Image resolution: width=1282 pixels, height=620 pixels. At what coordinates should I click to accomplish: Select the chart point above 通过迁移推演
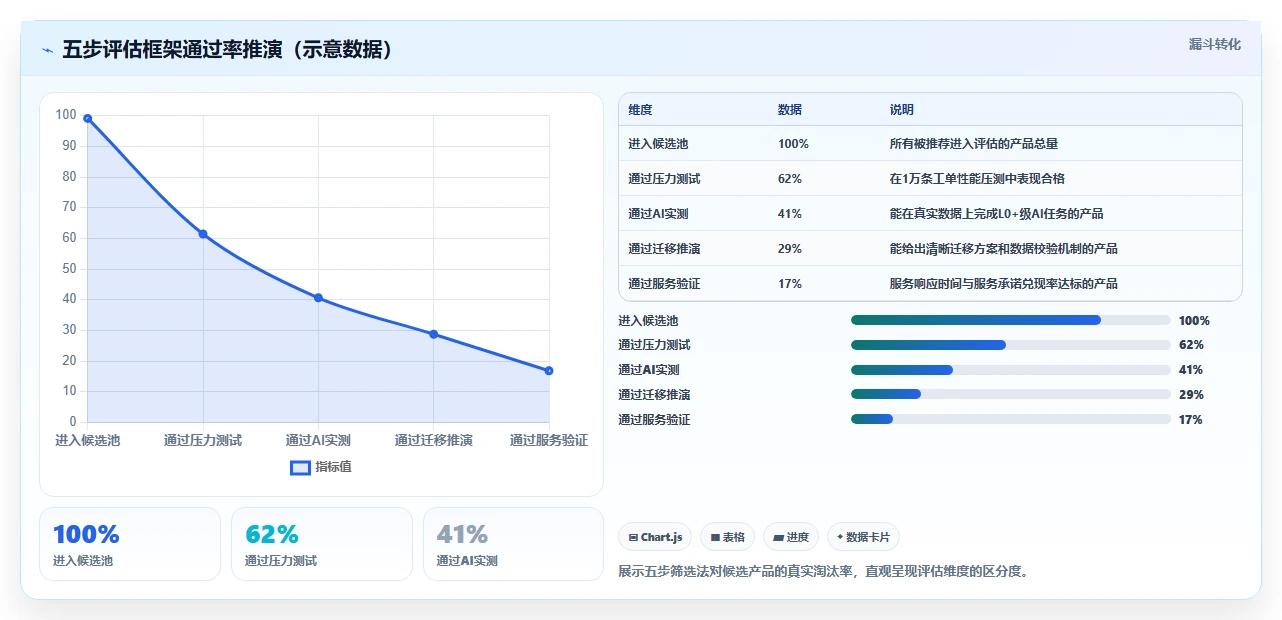coord(433,334)
